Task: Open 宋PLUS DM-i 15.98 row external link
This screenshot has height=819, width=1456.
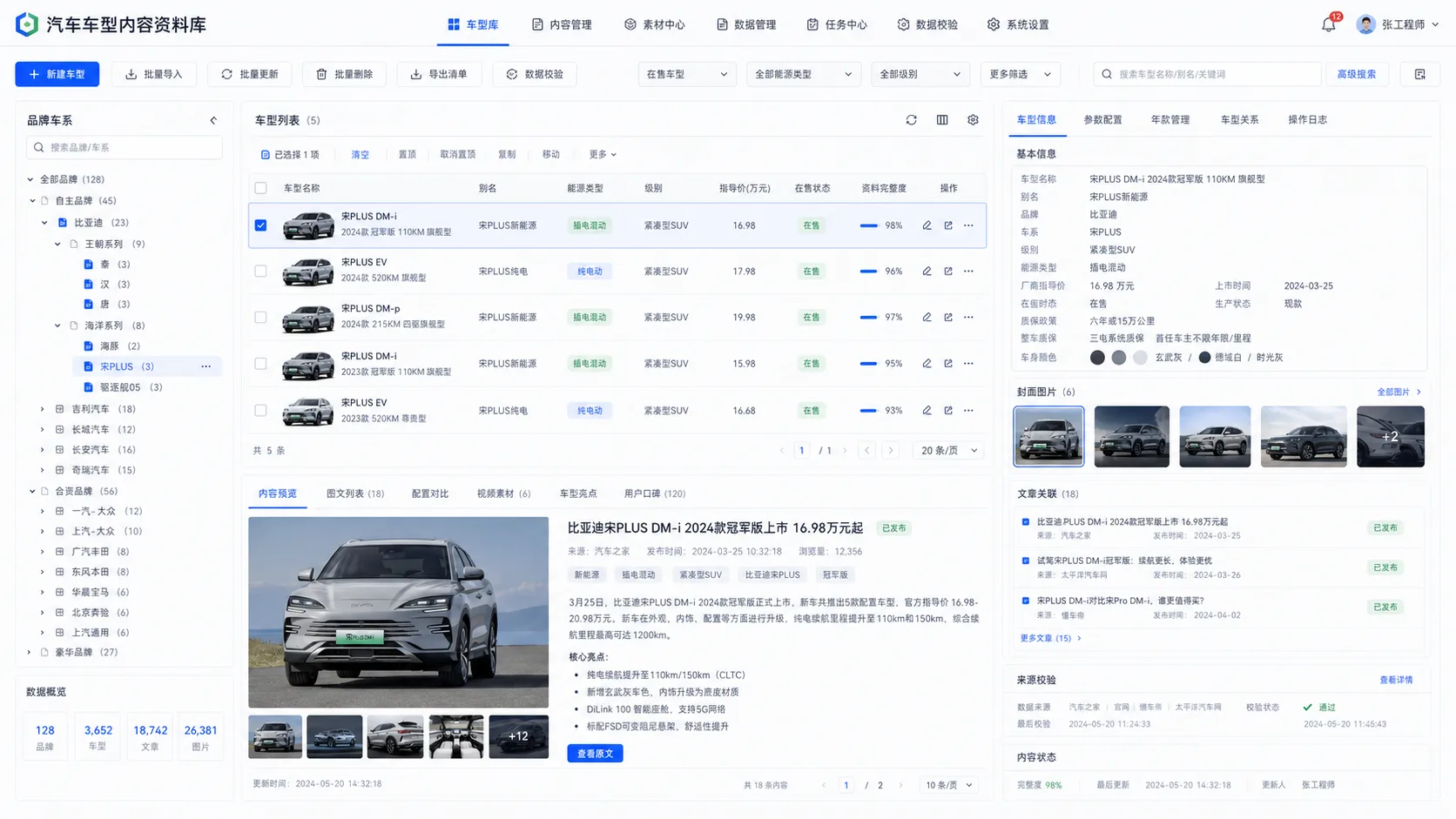Action: pyautogui.click(x=948, y=364)
